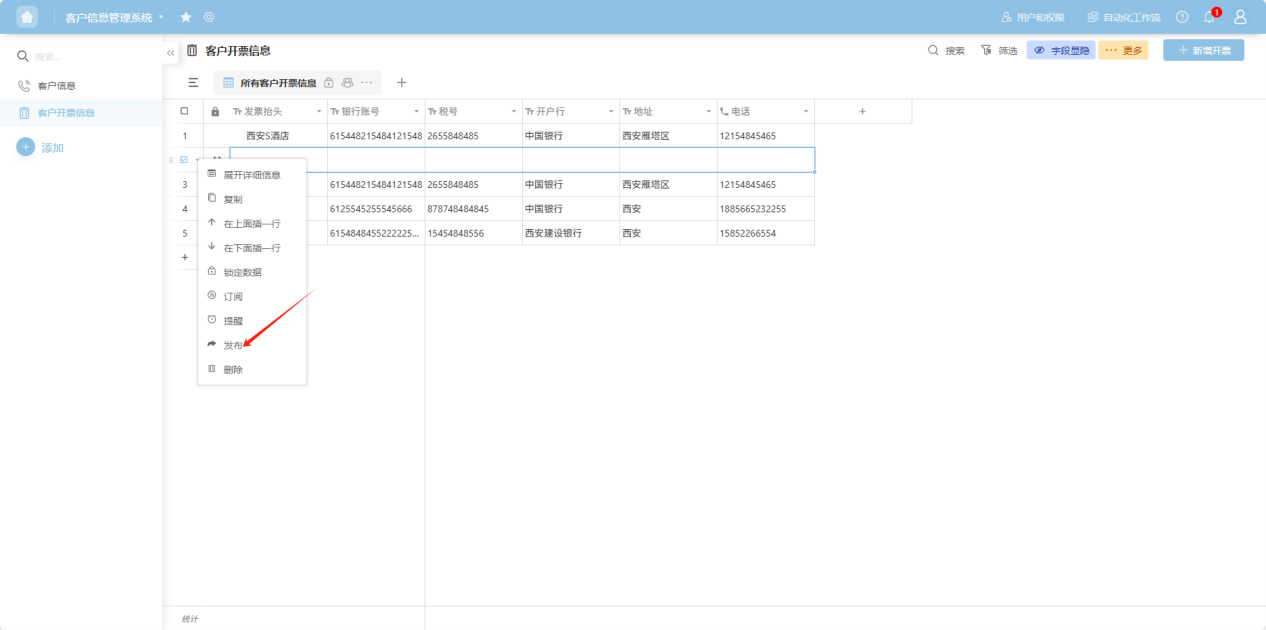Toggle 字段显隐 field visibility
Screen dimensions: 1266x630
click(x=1061, y=50)
